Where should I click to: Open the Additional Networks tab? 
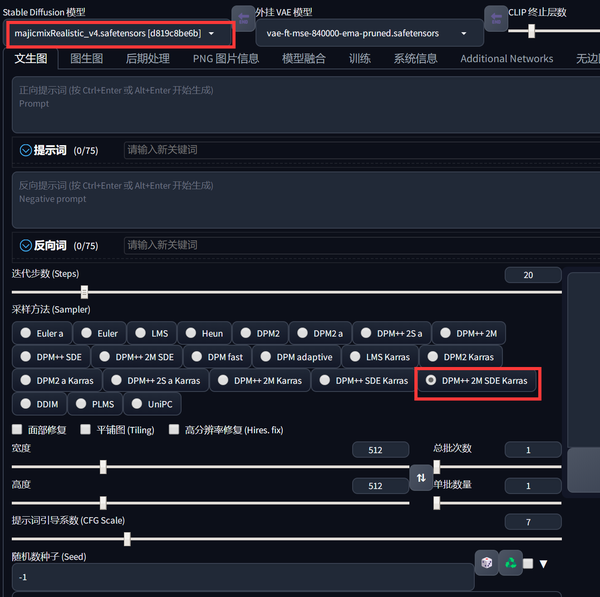click(x=507, y=59)
